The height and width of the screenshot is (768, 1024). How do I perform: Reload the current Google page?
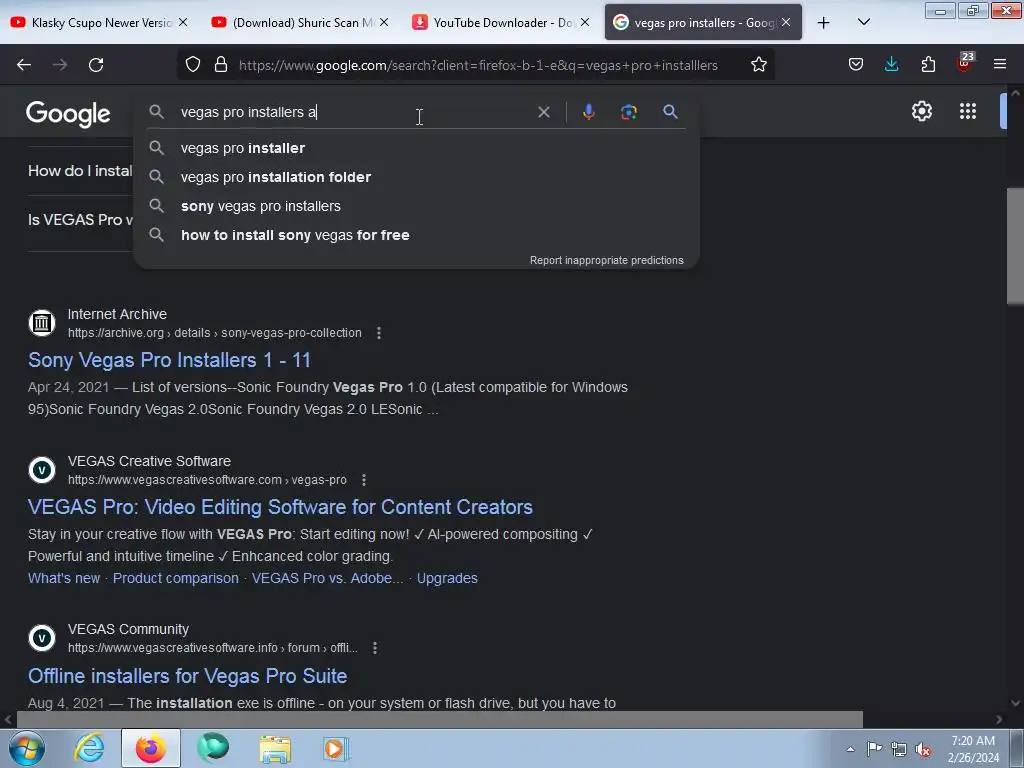pyautogui.click(x=96, y=65)
